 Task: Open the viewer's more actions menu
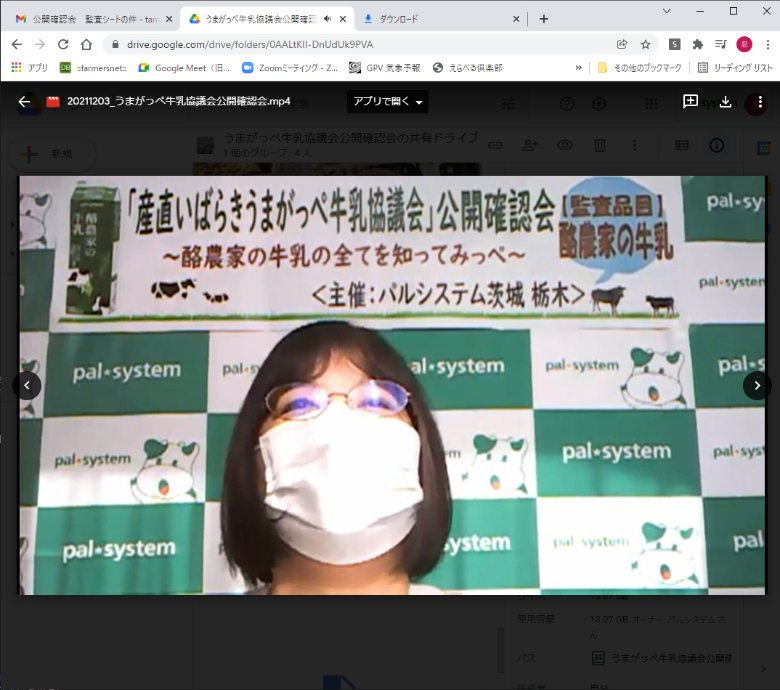760,101
